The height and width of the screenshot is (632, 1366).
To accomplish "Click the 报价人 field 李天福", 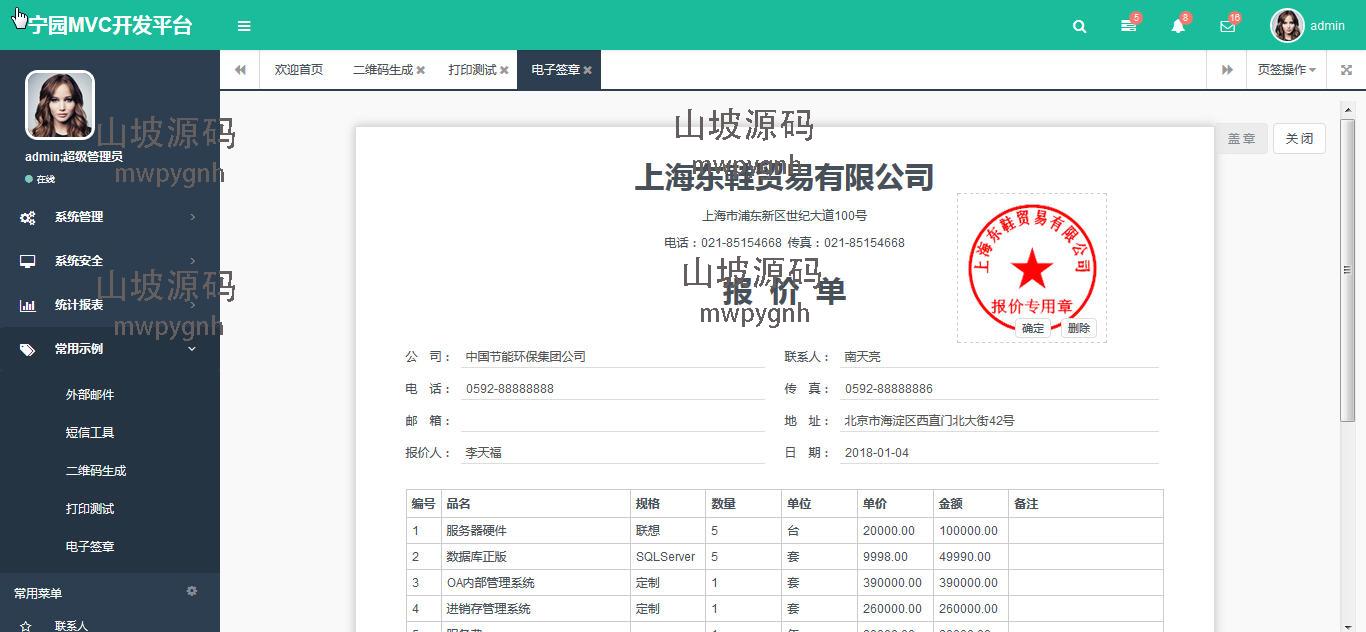I will point(613,452).
